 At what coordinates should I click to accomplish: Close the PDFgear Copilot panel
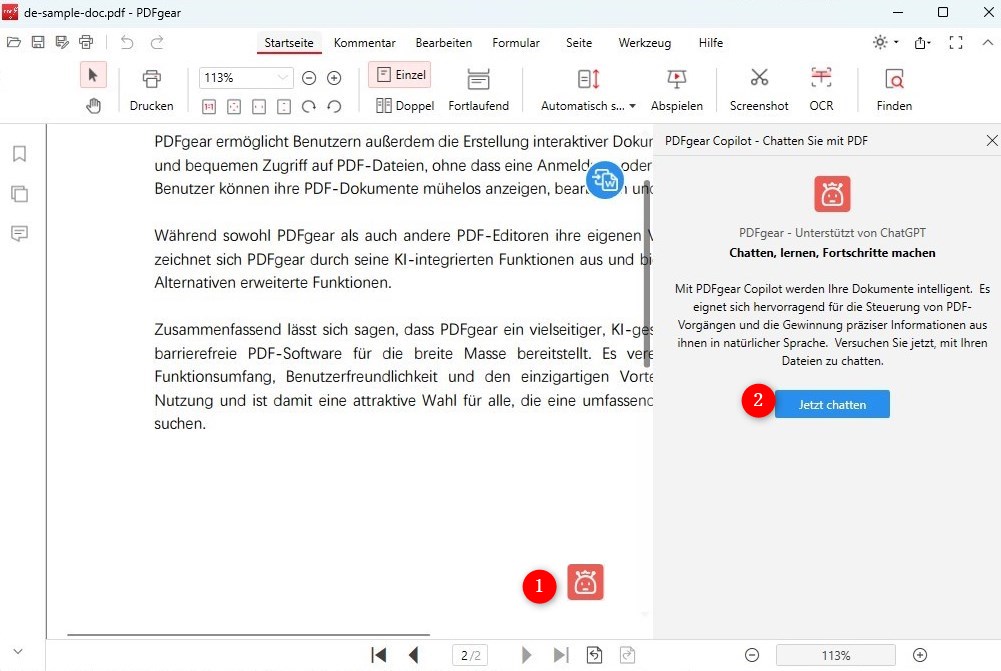991,140
